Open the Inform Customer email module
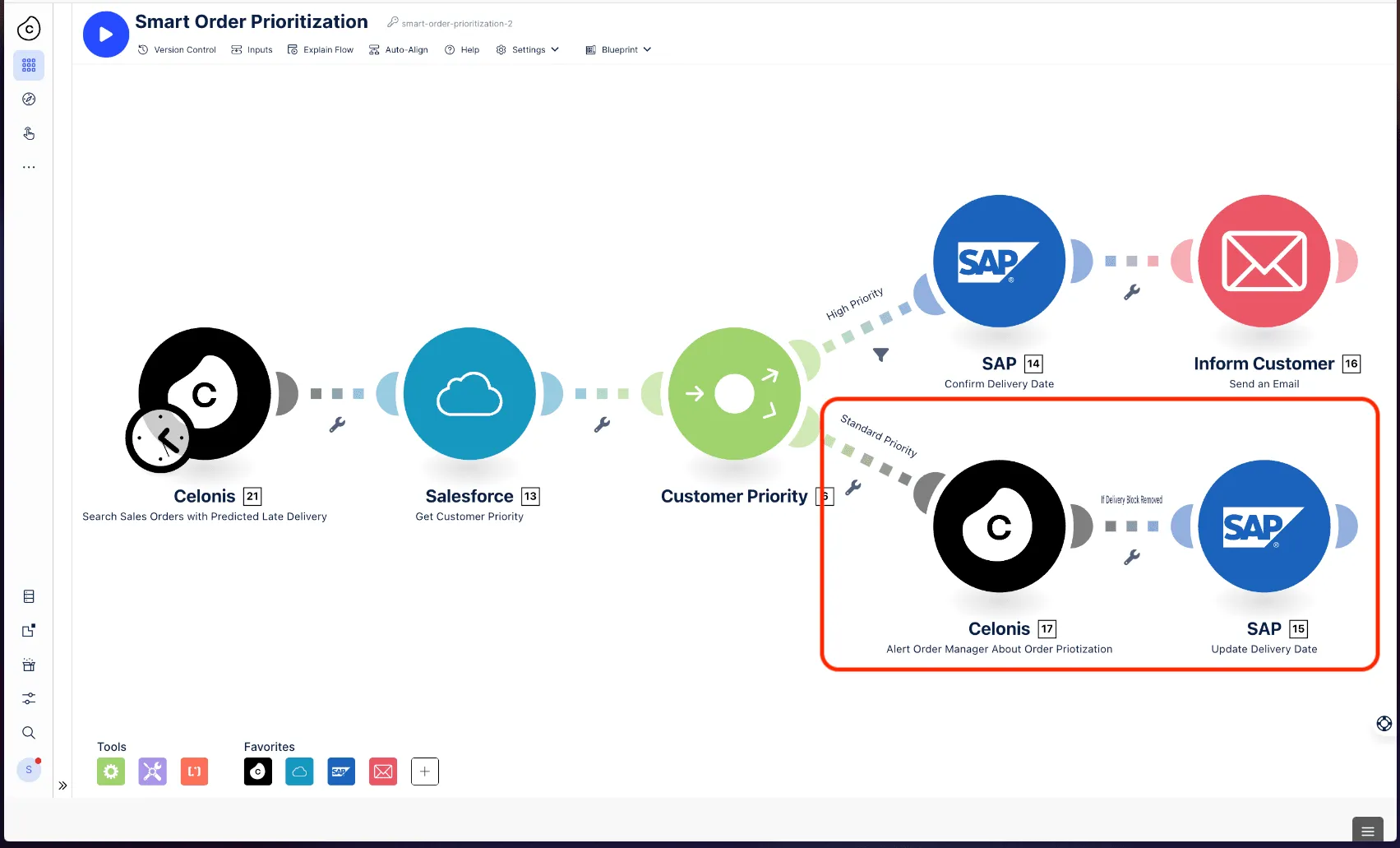Viewport: 1400px width, 848px height. [x=1264, y=261]
